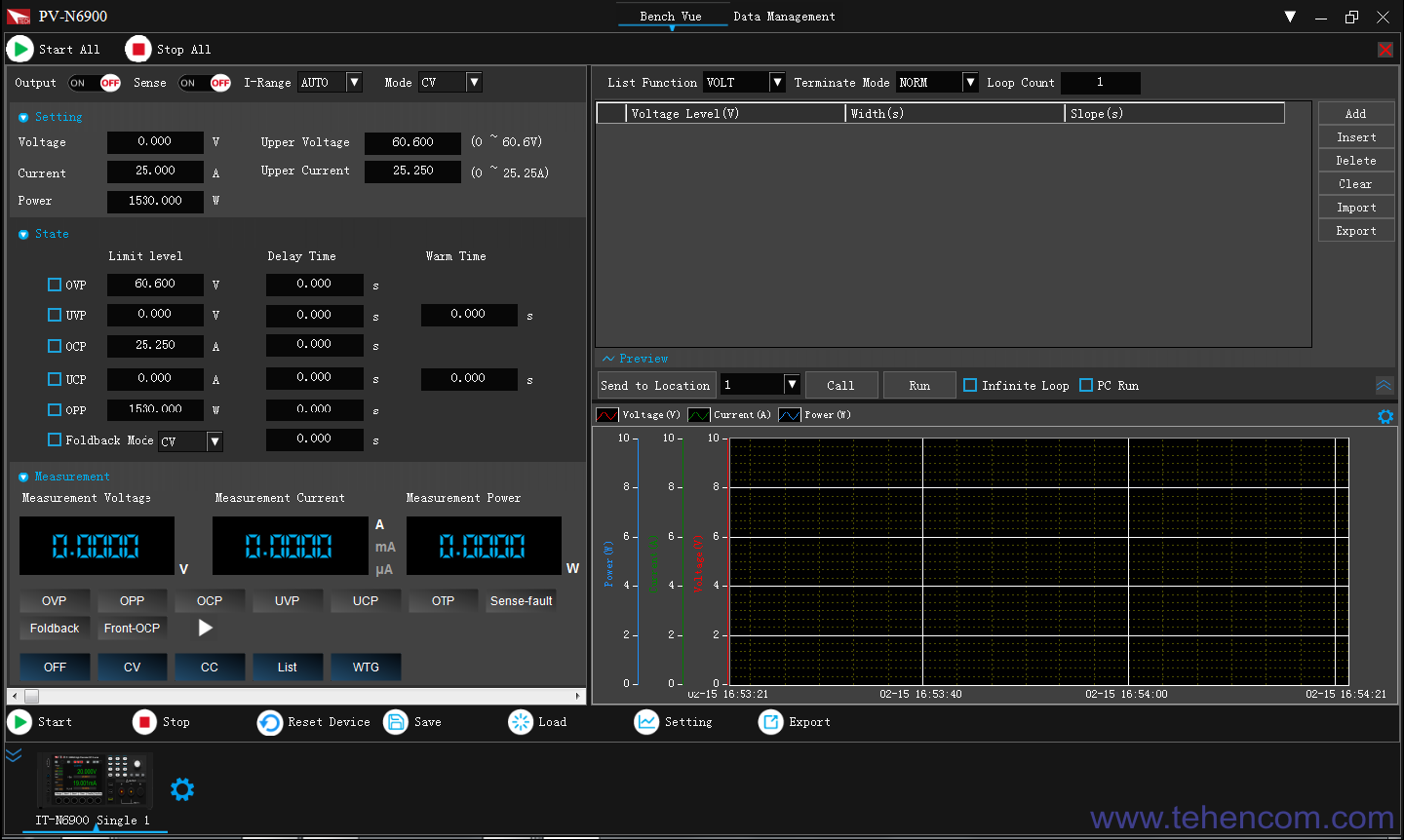
Task: Expand the Preview section
Action: (608, 359)
